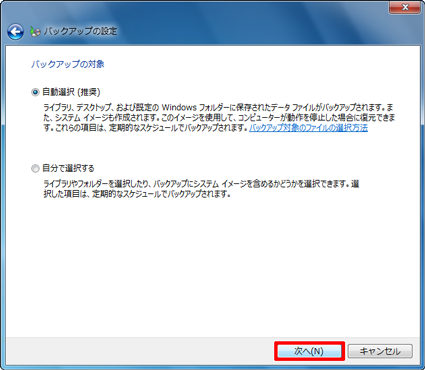Dismiss the wizard with キャンセル
This screenshot has width=425, height=370.
(380, 351)
